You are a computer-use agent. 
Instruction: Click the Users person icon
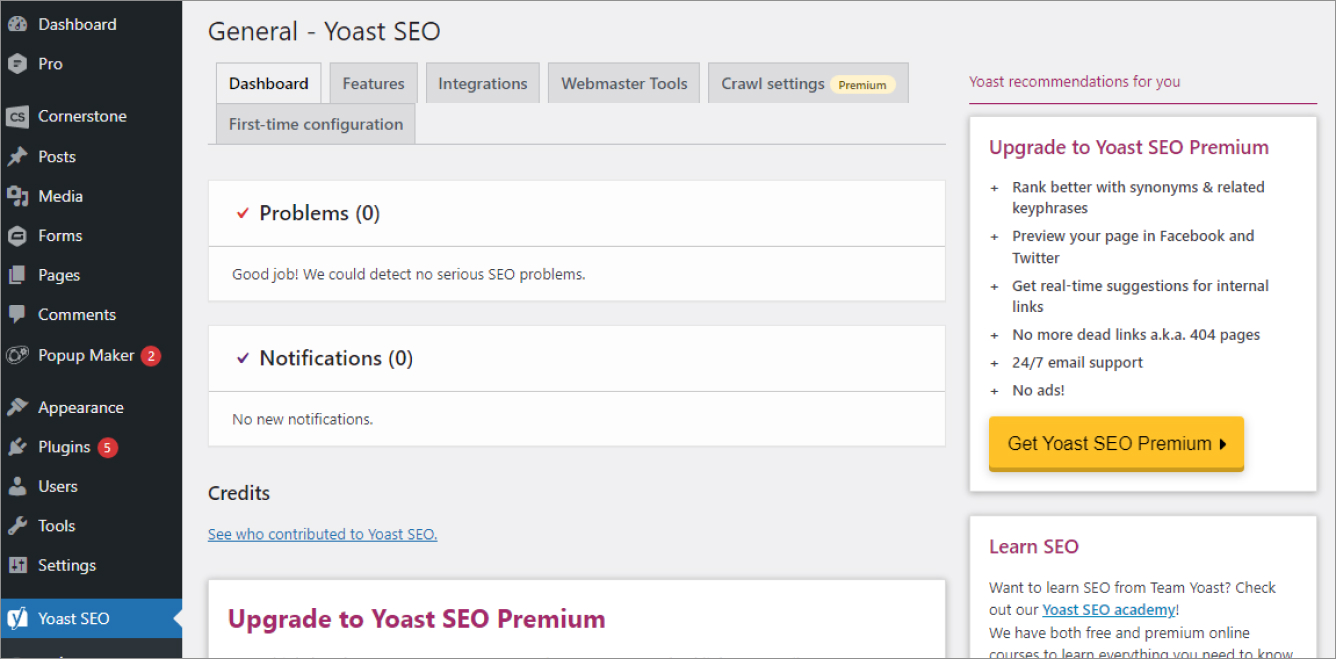pos(17,486)
